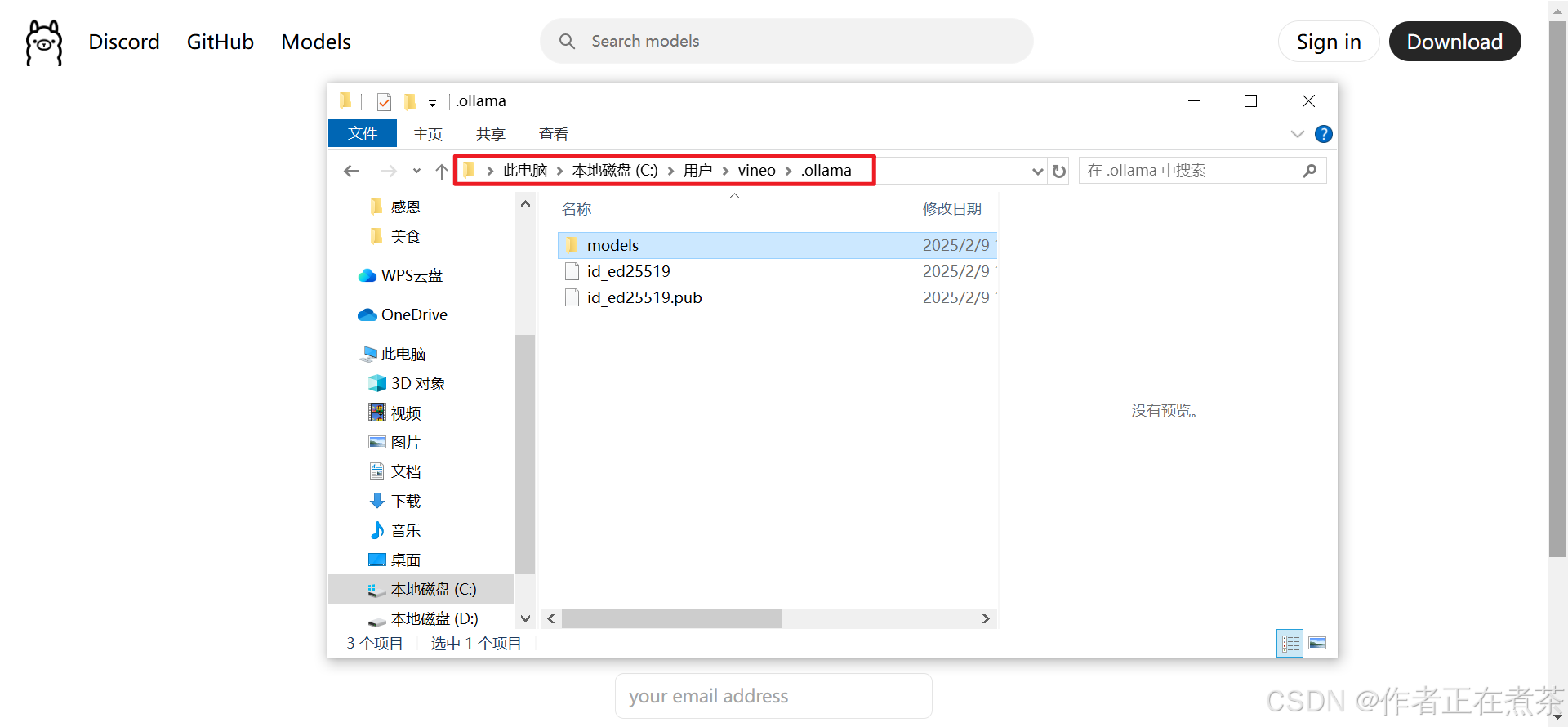
Task: Open the GitHub link
Action: tap(220, 42)
